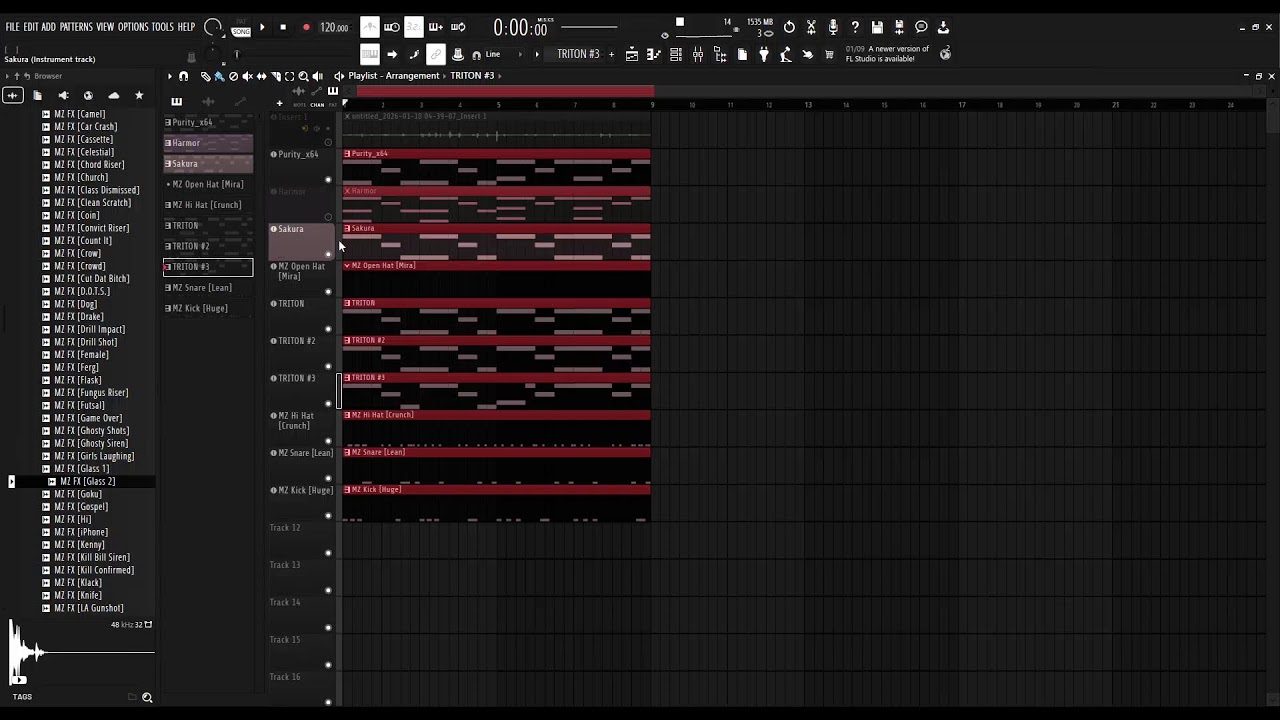The image size is (1280, 720).
Task: Open the project browser tree icon
Action: coord(720,54)
